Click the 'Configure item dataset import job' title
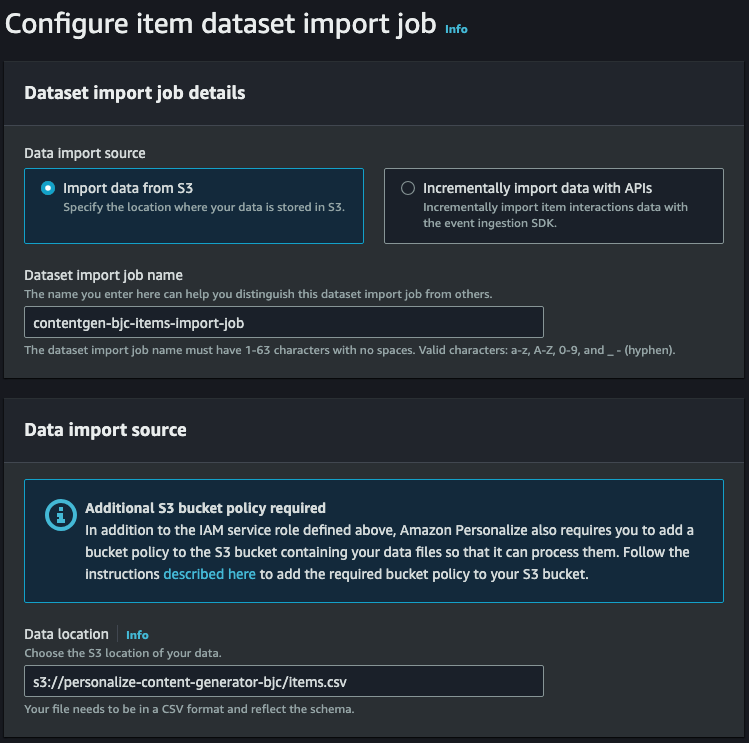 (221, 24)
